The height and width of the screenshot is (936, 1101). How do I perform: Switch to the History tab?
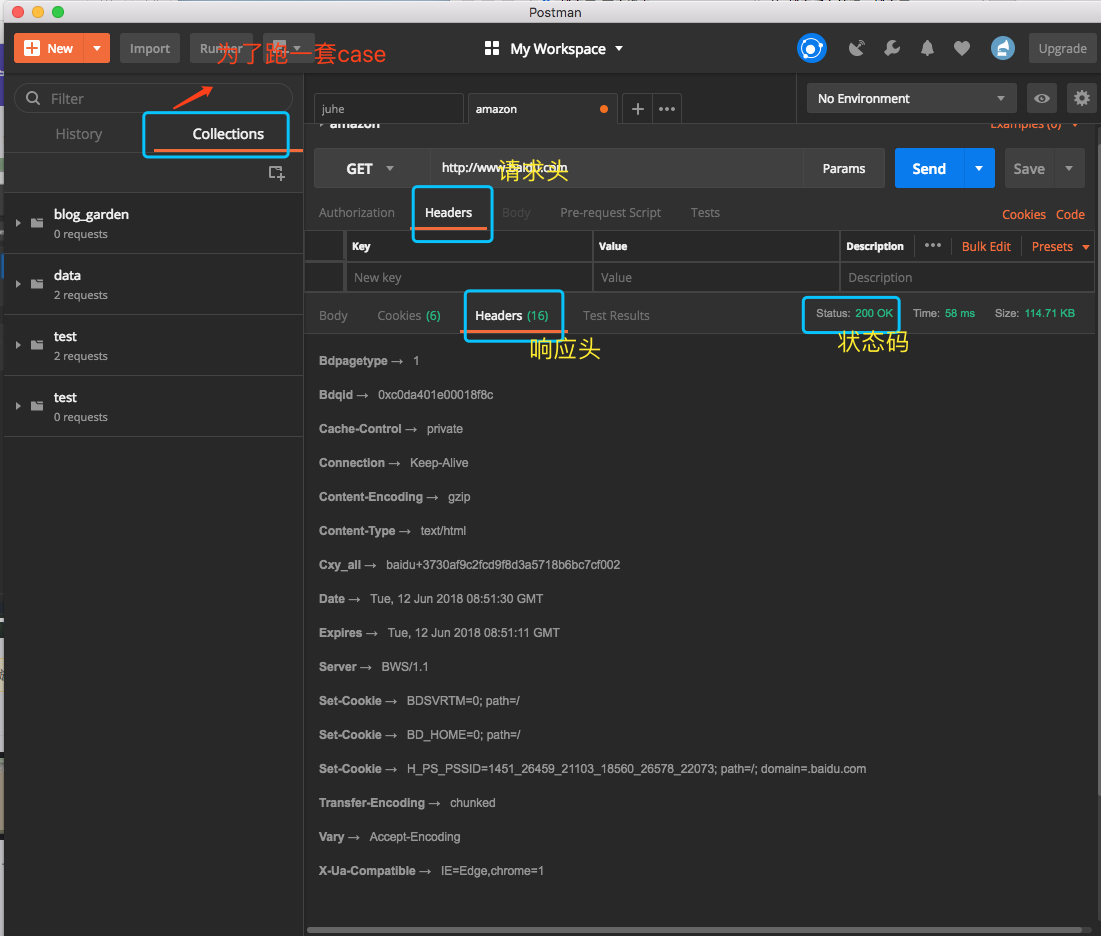[x=79, y=134]
